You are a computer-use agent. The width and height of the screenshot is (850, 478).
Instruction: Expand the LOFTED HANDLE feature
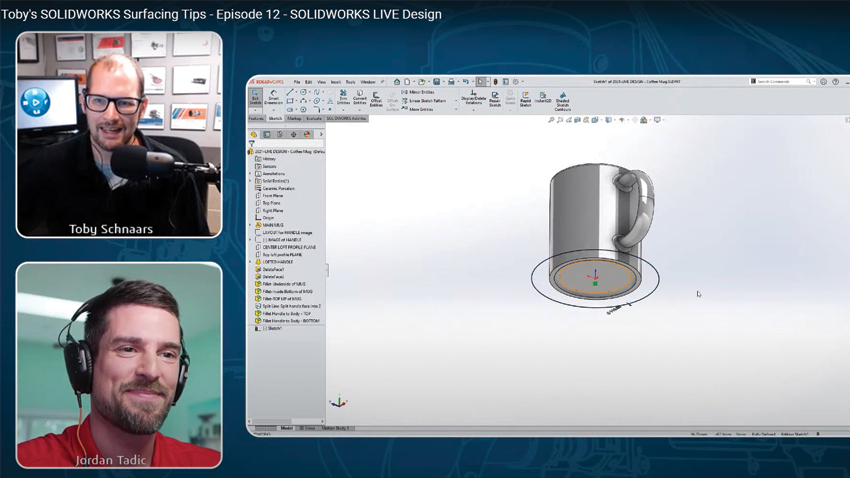click(250, 262)
